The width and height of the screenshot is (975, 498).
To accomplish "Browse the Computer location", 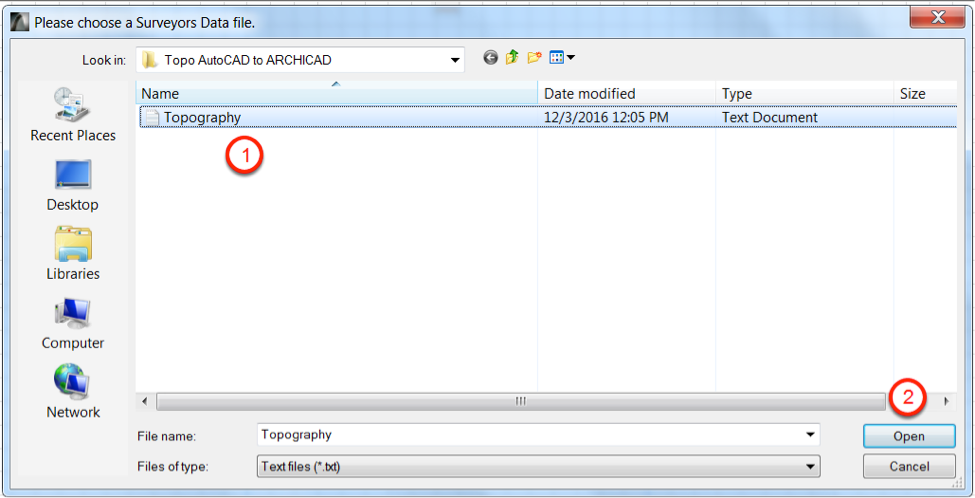I will click(73, 324).
